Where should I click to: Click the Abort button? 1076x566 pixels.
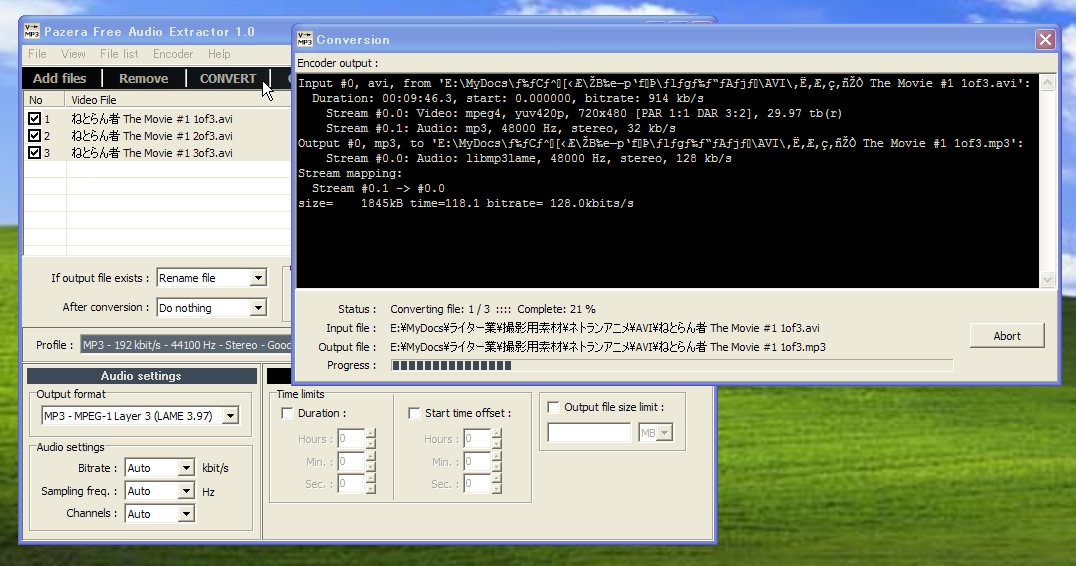[x=1007, y=335]
